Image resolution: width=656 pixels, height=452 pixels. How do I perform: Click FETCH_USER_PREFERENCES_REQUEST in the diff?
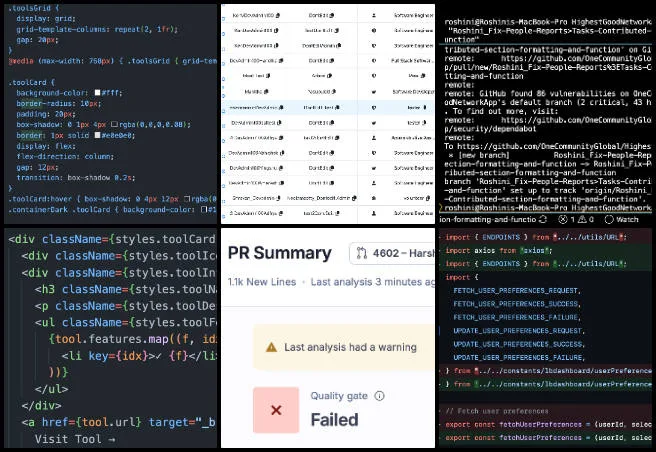516,290
